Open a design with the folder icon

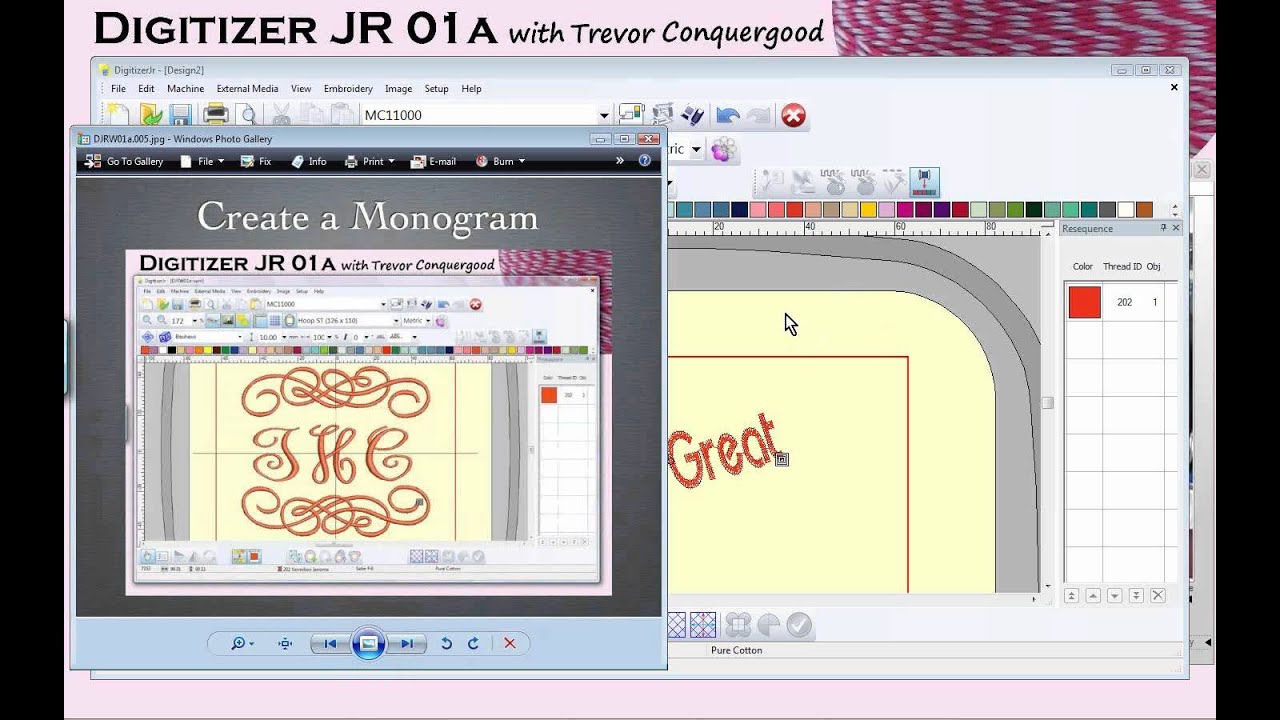click(x=151, y=115)
